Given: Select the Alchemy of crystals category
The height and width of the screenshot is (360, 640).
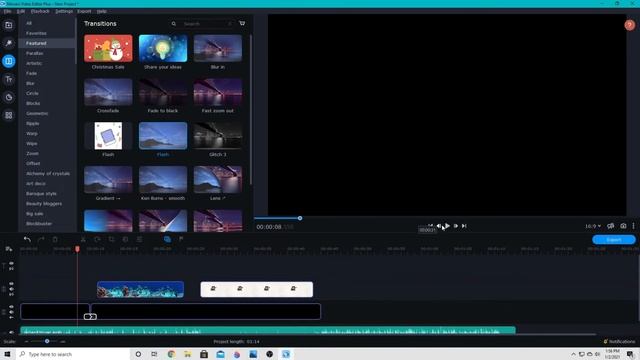Looking at the screenshot, I should click(x=48, y=173).
